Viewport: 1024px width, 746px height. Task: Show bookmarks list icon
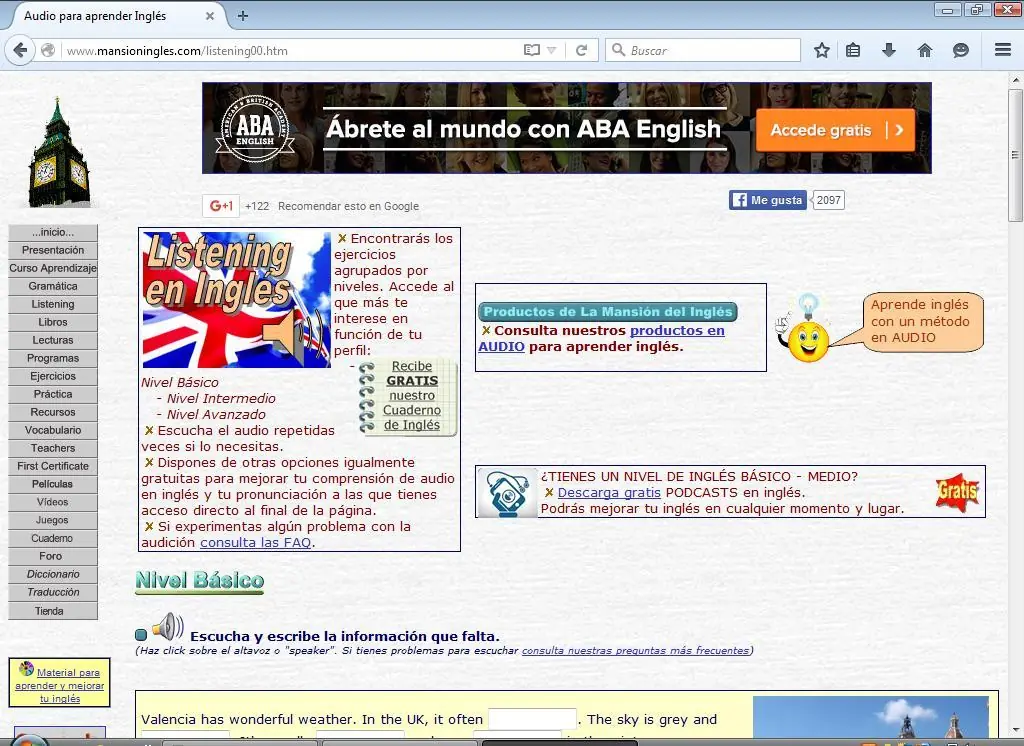pyautogui.click(x=853, y=50)
